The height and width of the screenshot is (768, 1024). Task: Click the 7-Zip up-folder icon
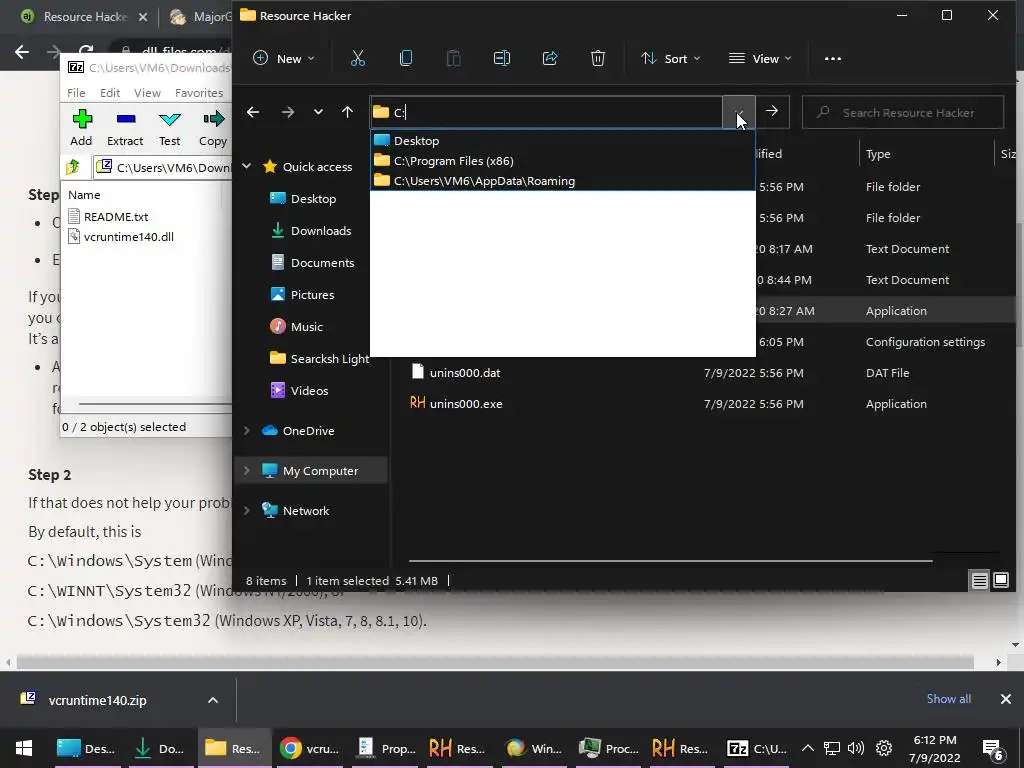[73, 167]
